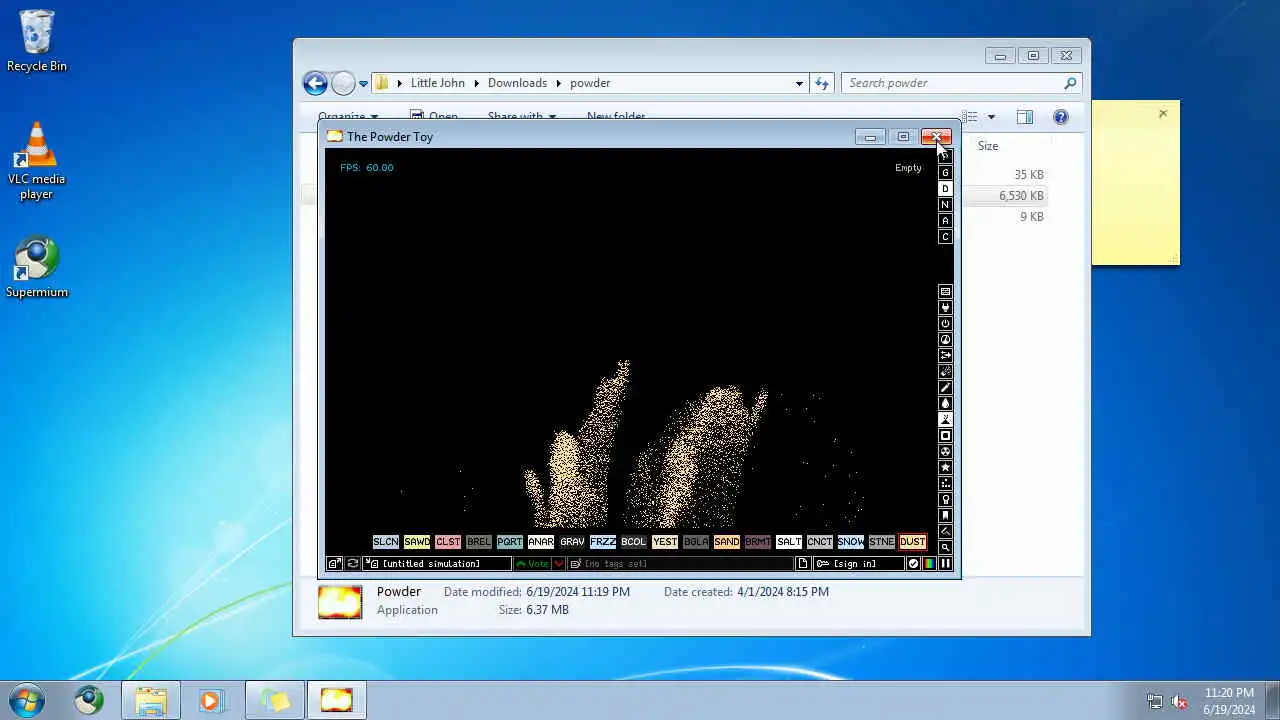
Task: Select the PQRT element swatch
Action: point(510,542)
